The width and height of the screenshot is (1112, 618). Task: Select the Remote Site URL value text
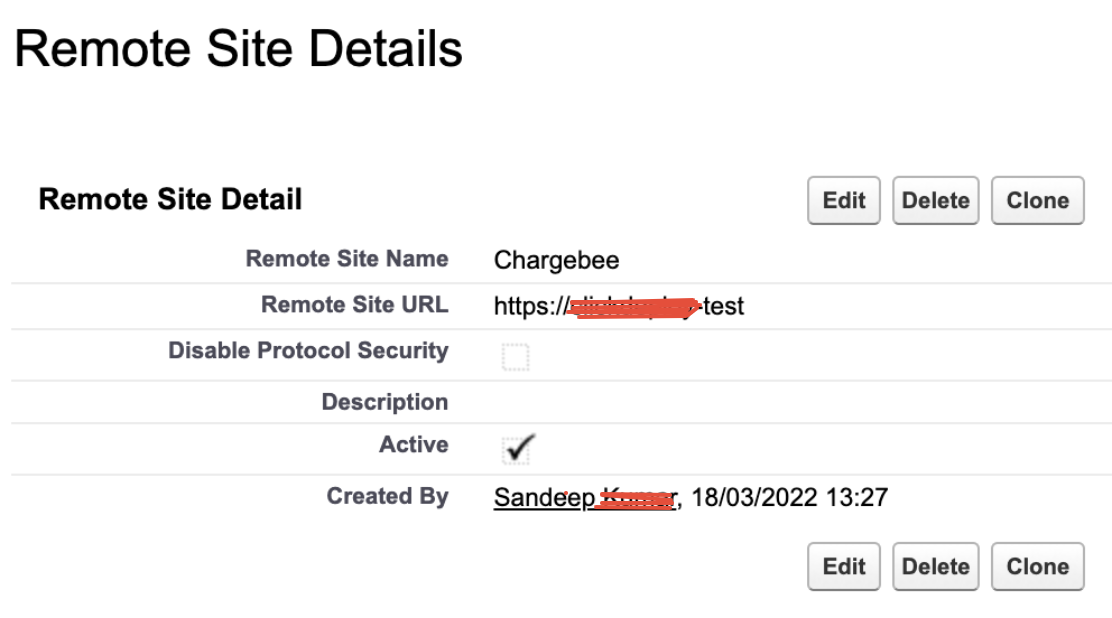[618, 307]
